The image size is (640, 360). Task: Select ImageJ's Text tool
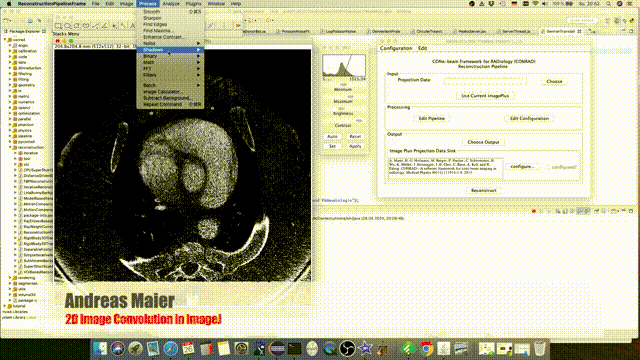click(132, 26)
